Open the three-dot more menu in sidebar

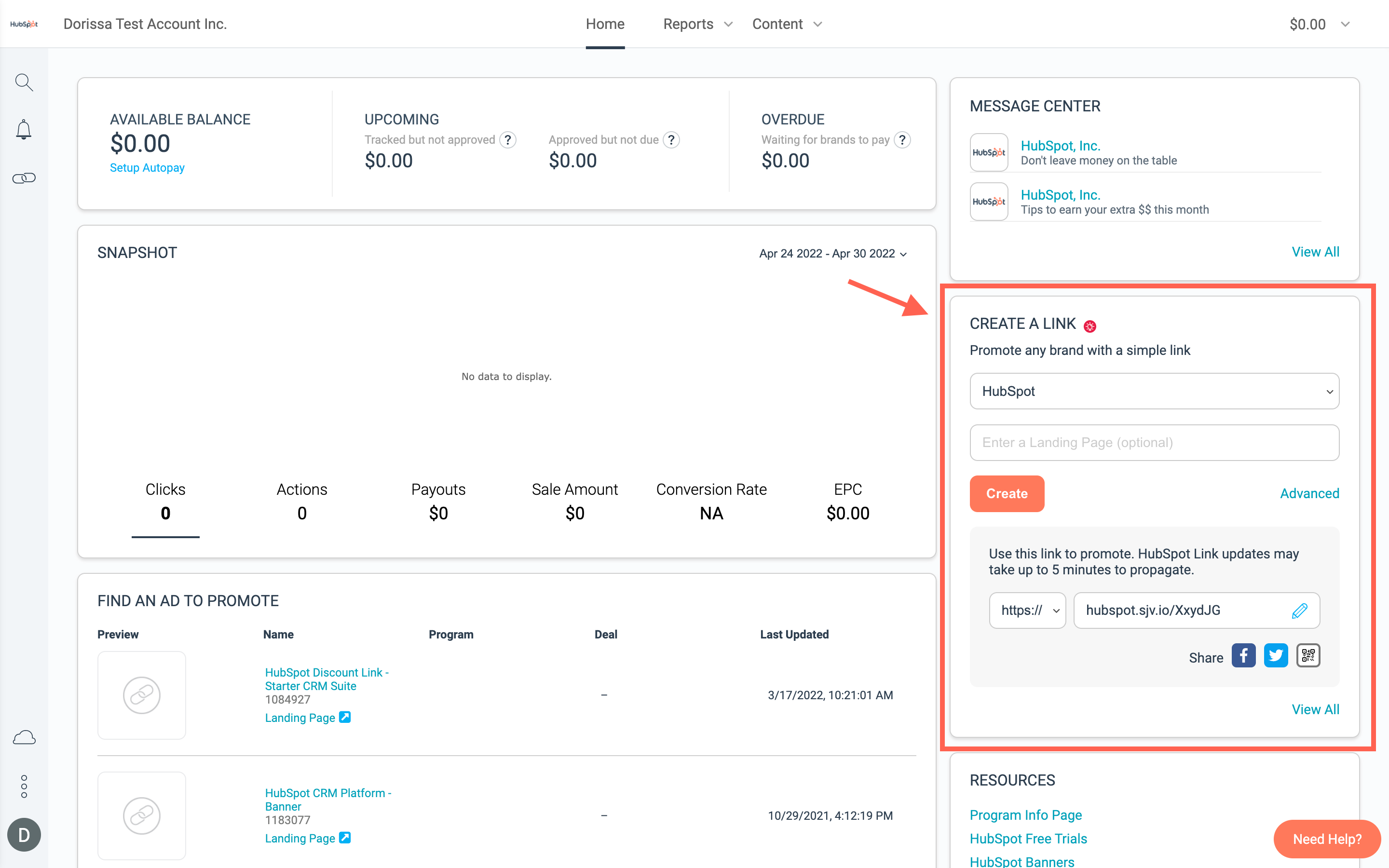click(24, 787)
